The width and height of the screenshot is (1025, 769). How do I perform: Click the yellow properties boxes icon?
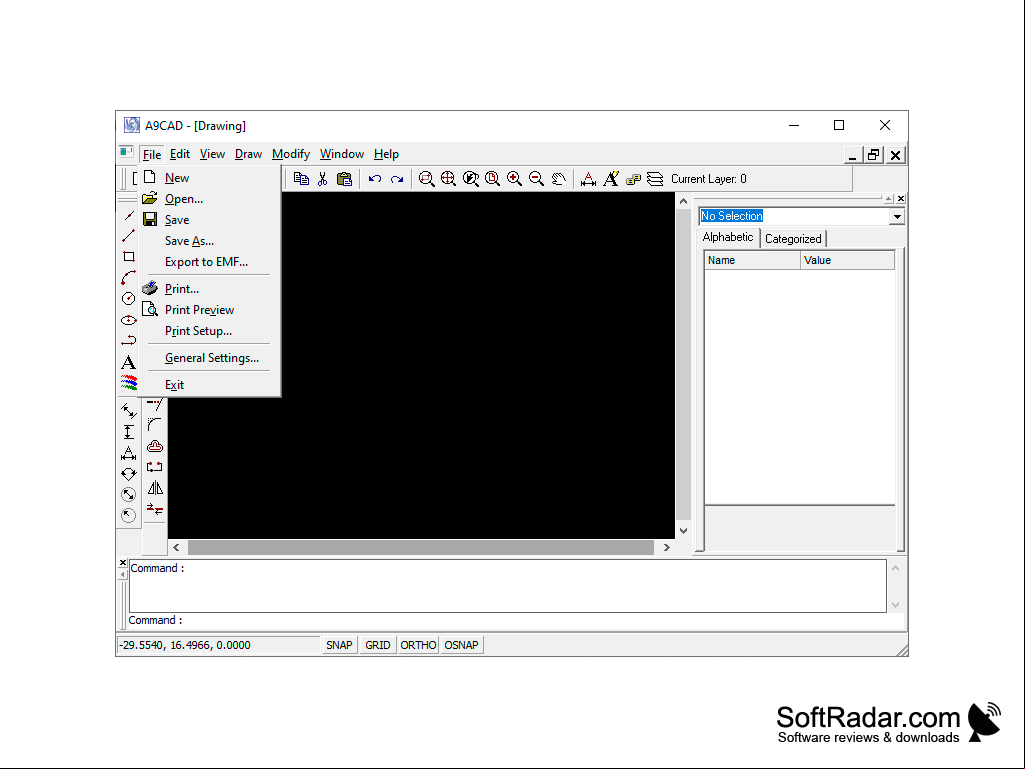pos(633,179)
